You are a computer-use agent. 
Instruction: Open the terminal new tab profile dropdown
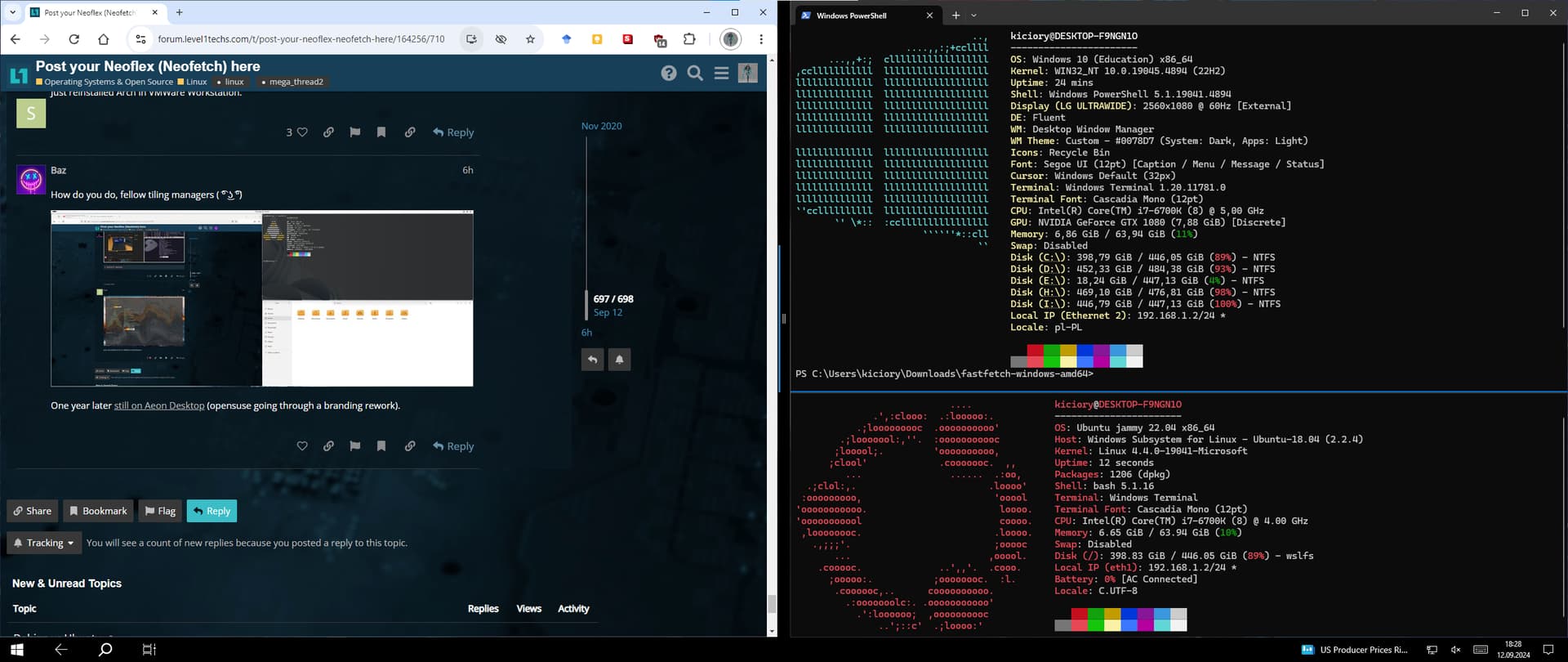pos(973,16)
